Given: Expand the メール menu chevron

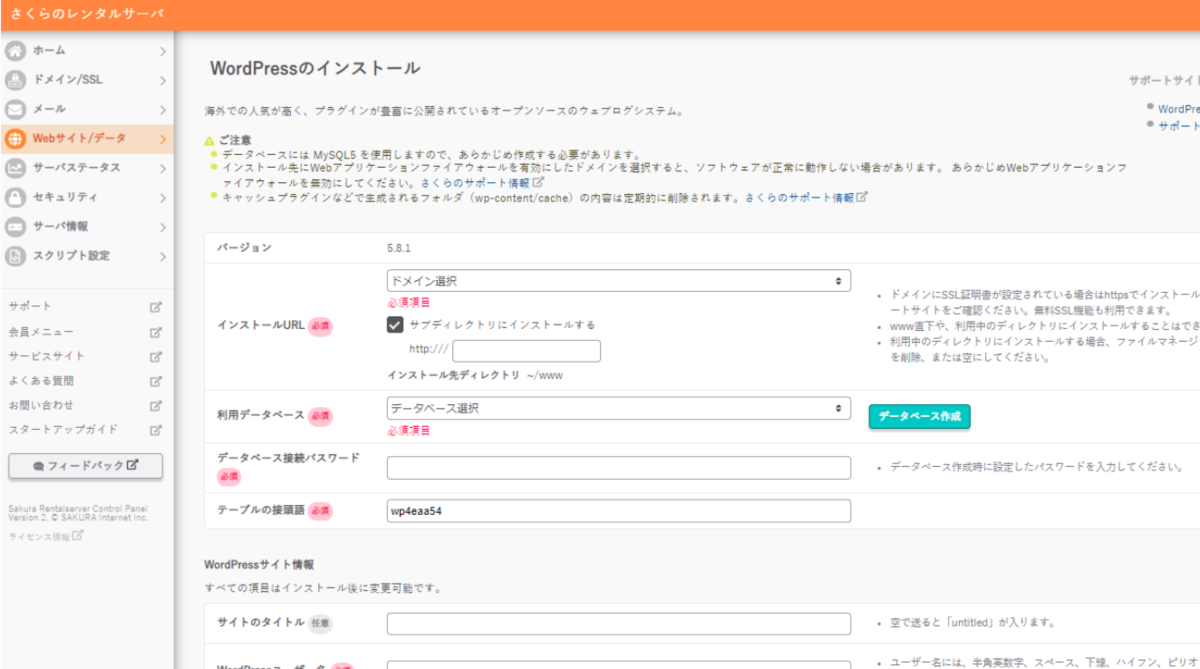Looking at the screenshot, I should point(162,109).
